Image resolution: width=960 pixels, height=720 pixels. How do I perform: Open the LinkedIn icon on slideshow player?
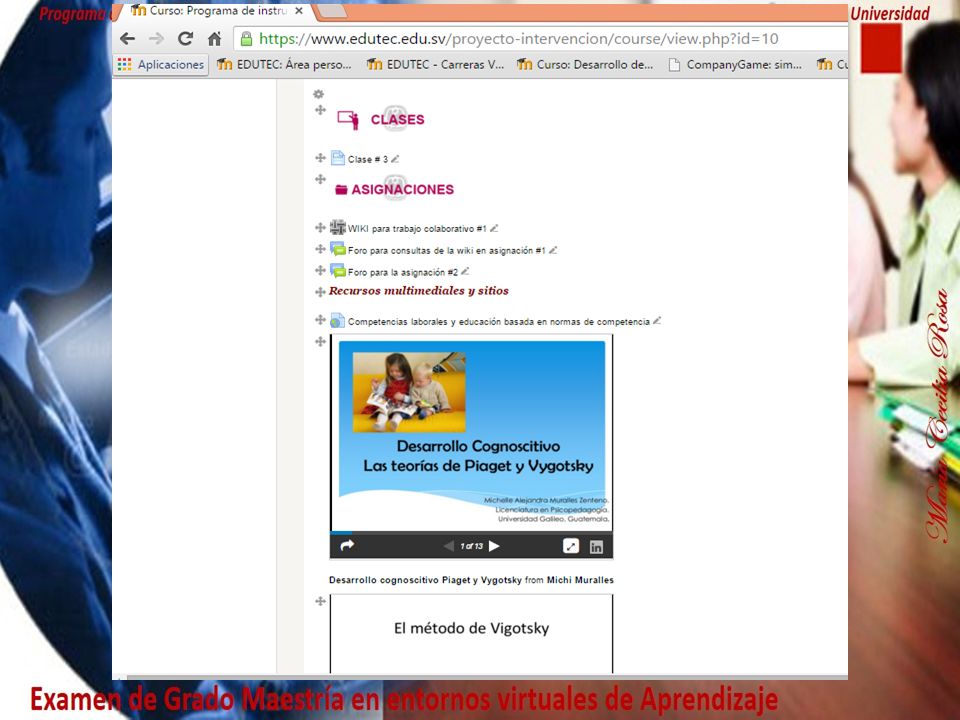pyautogui.click(x=596, y=547)
